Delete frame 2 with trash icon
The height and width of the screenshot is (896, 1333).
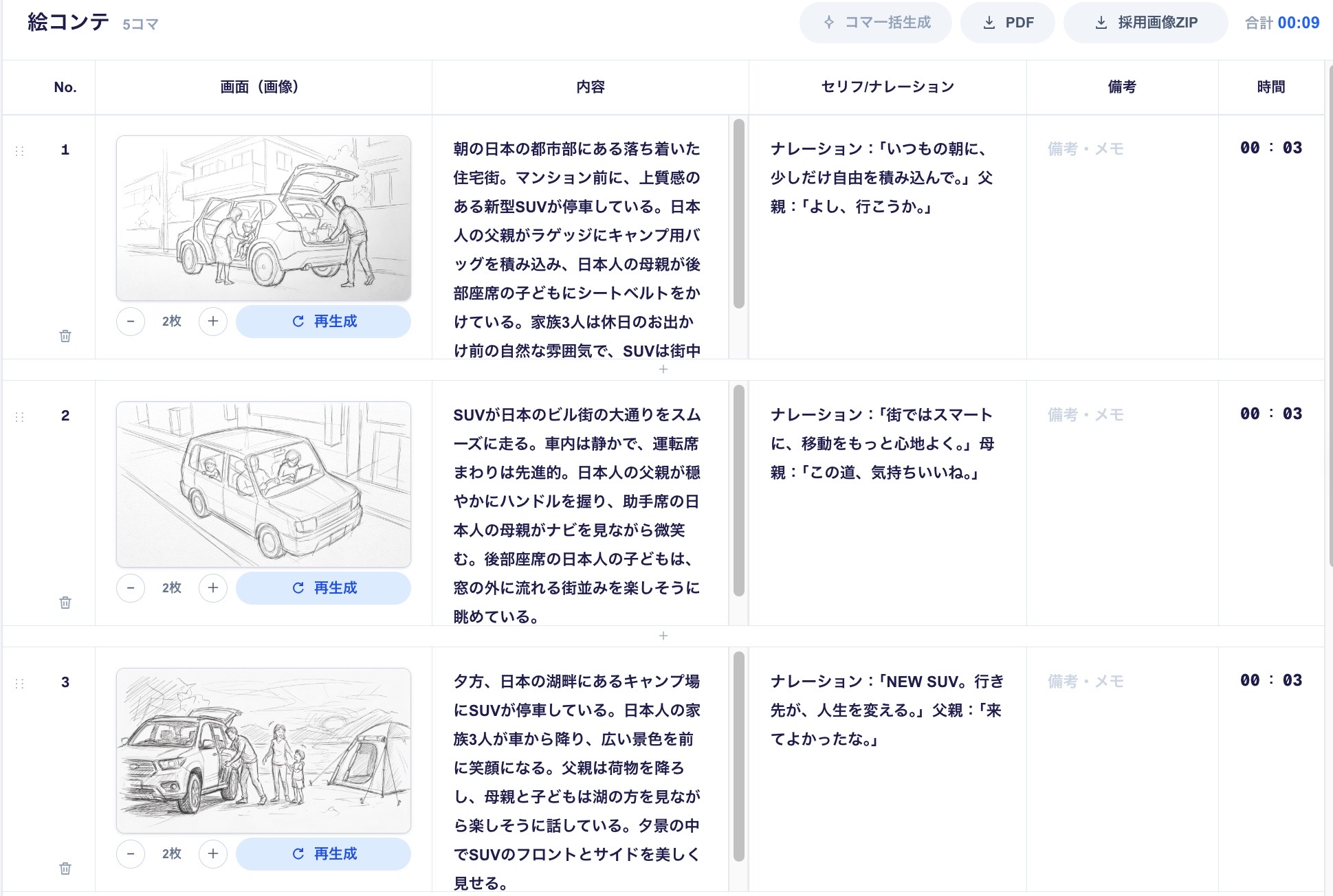[x=65, y=603]
